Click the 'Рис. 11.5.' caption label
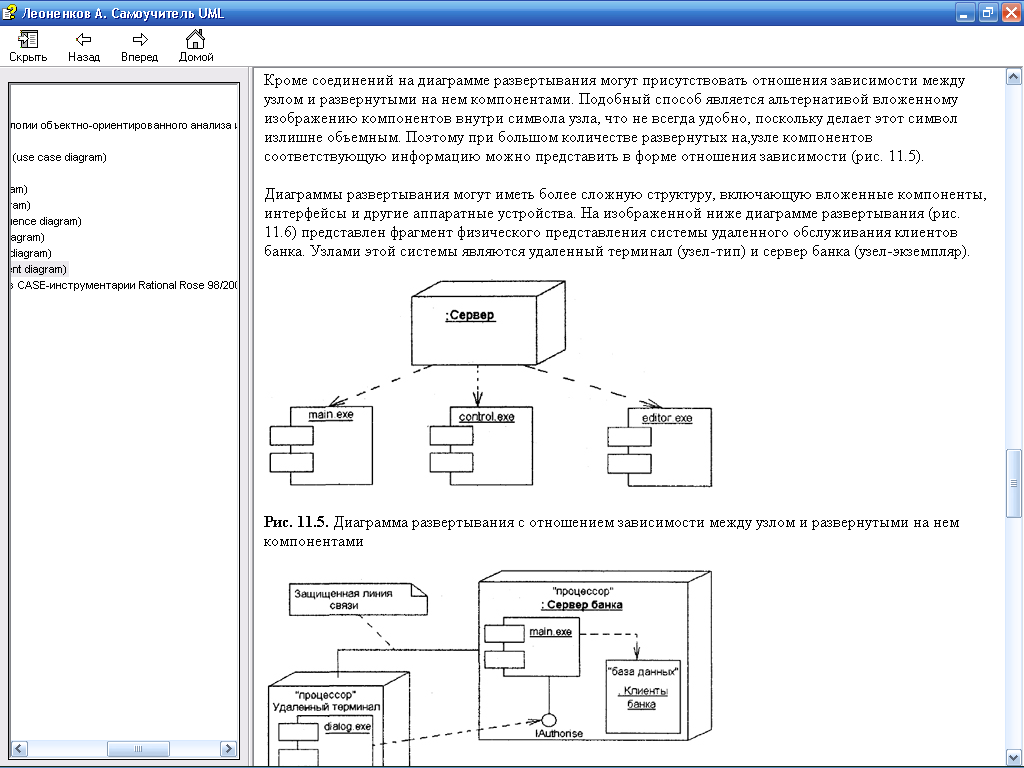This screenshot has height=768, width=1024. pos(296,522)
